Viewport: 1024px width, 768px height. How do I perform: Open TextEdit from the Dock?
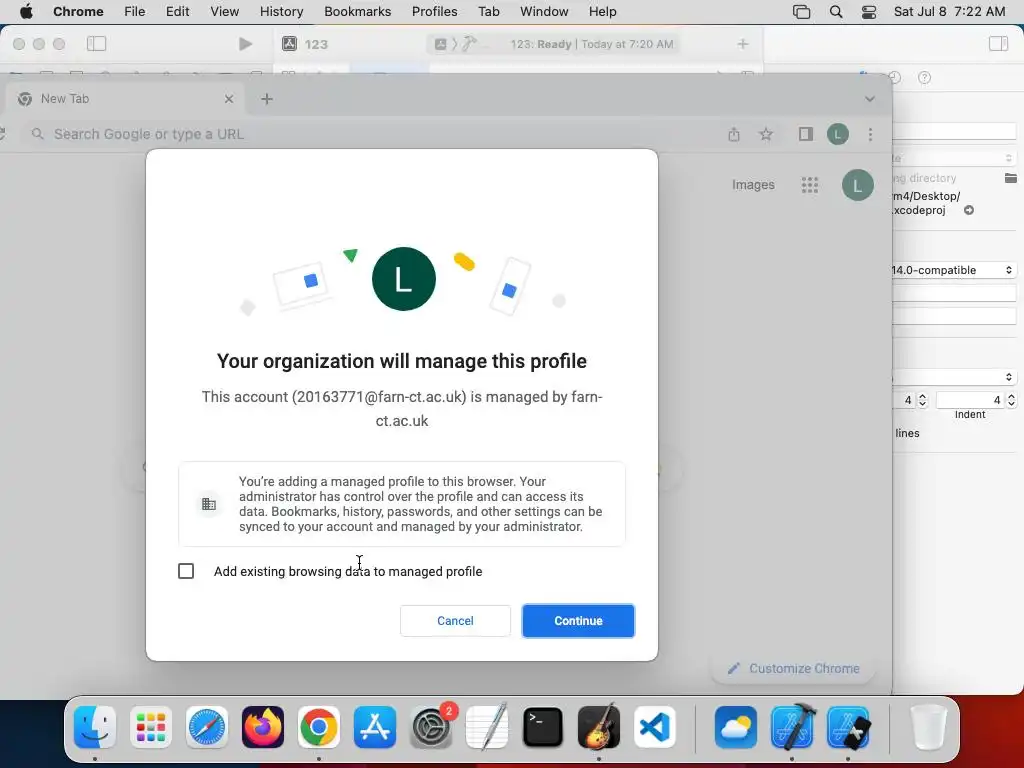487,726
